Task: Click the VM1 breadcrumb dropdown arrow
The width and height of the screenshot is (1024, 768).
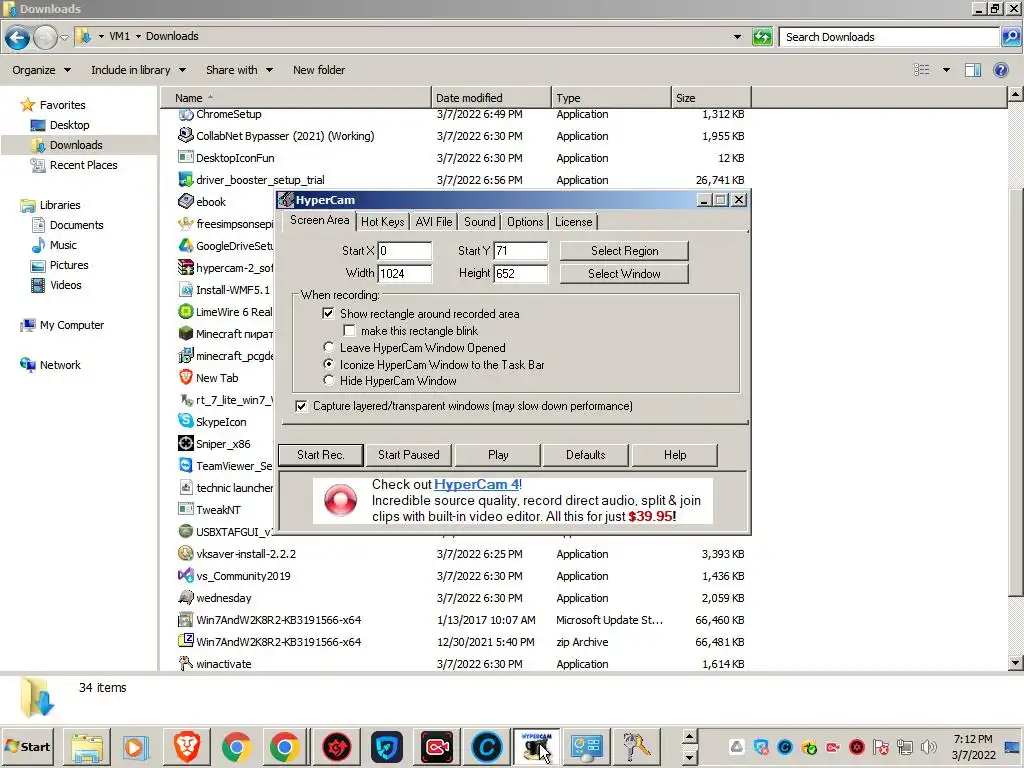Action: 138,37
